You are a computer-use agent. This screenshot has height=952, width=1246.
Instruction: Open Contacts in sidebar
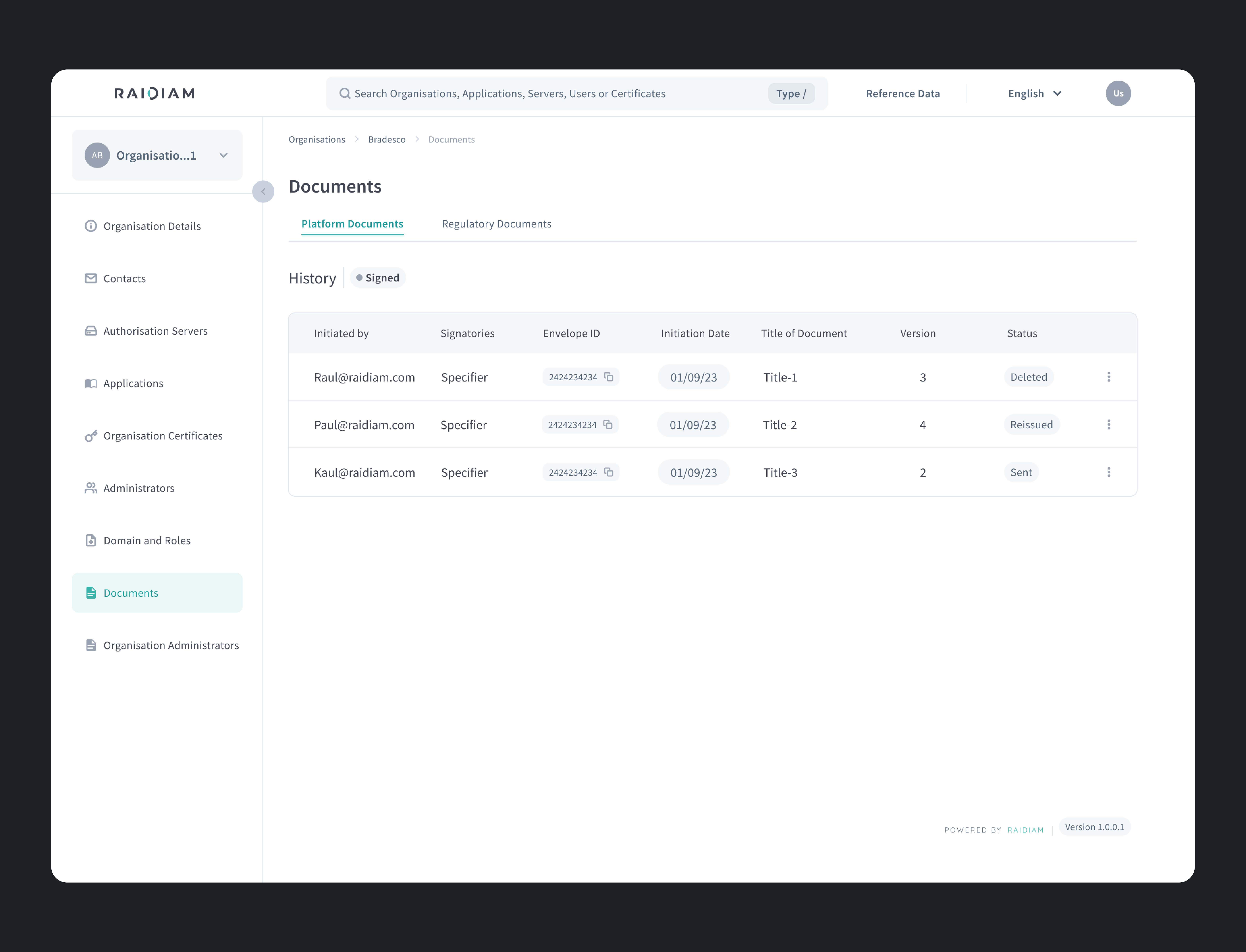tap(157, 278)
